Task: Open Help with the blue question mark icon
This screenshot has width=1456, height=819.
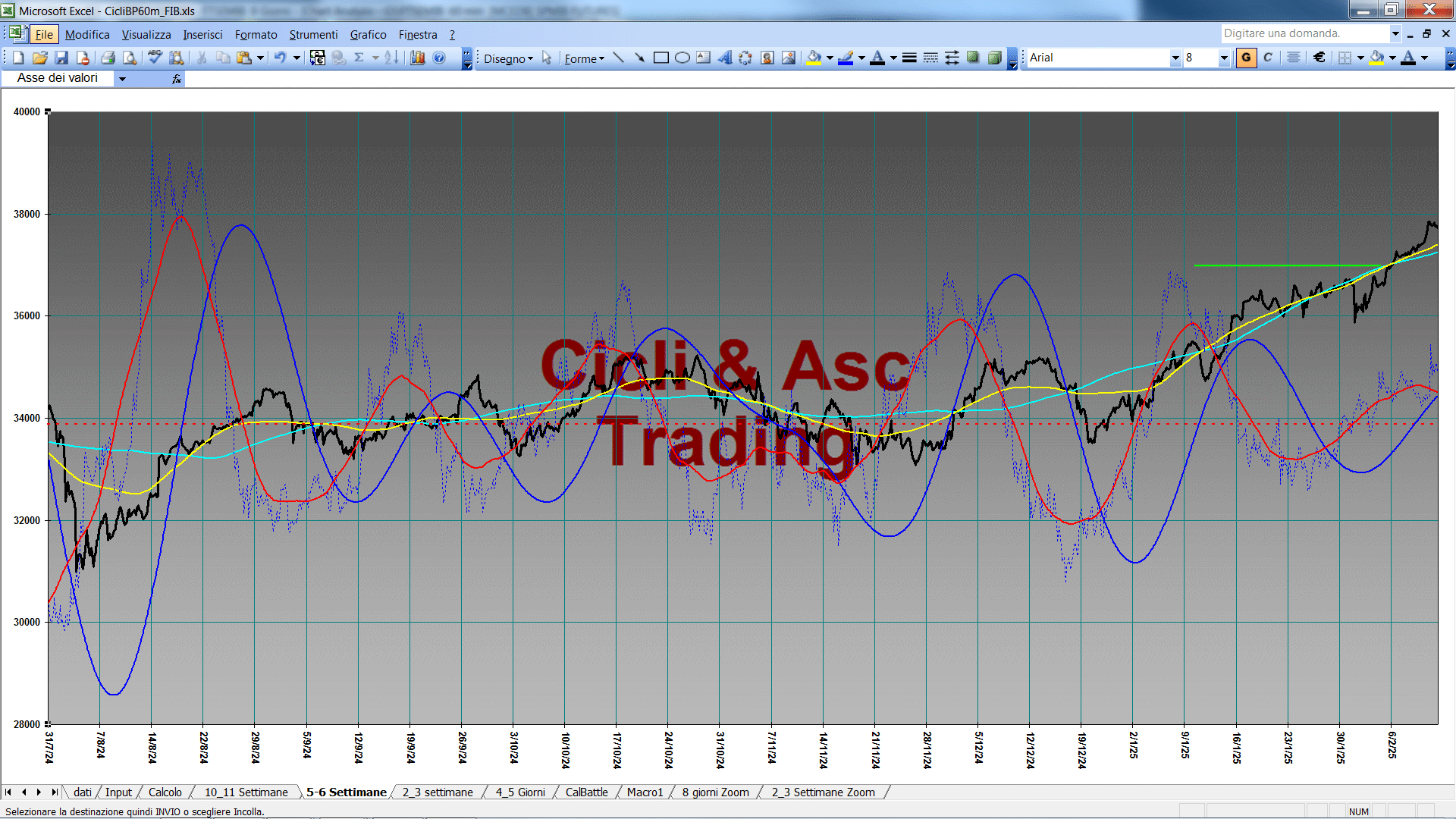Action: (439, 58)
